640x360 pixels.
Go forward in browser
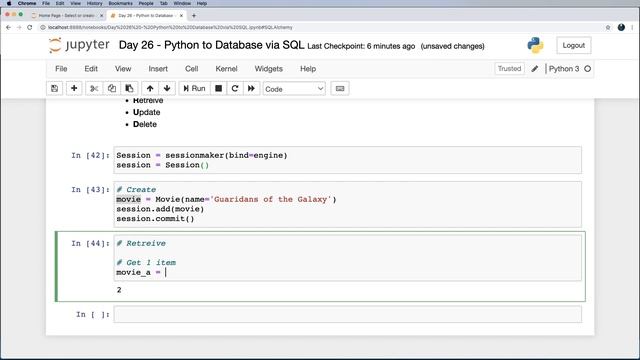tap(19, 27)
